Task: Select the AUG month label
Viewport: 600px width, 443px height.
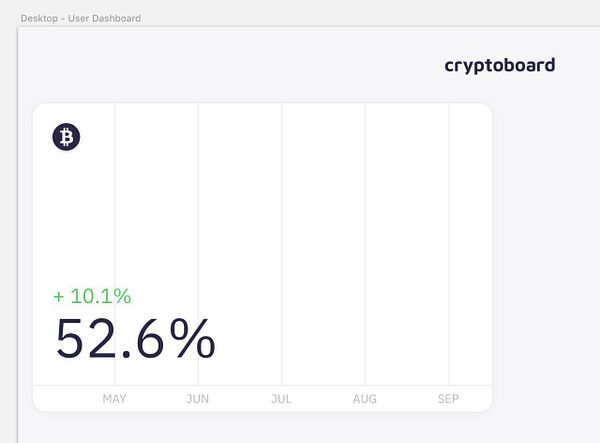Action: [365, 399]
